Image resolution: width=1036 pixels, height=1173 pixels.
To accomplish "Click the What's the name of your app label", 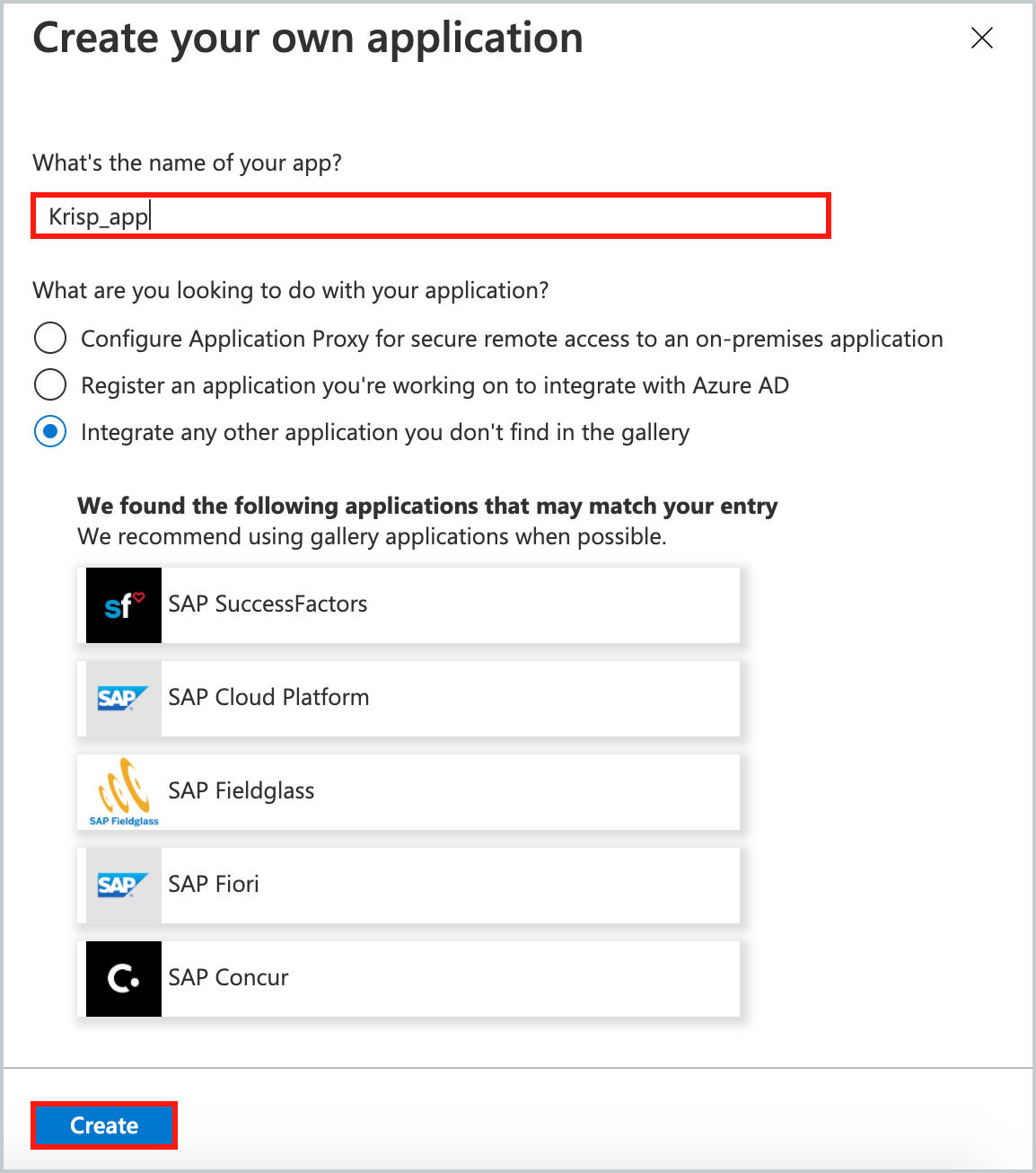I will coord(188,163).
